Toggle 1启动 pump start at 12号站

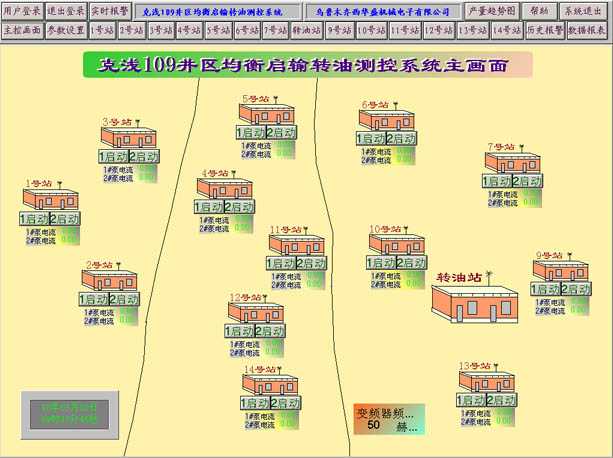240,330
